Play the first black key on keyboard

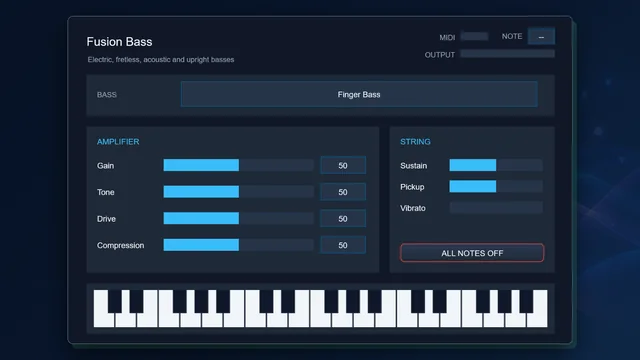coord(114,301)
